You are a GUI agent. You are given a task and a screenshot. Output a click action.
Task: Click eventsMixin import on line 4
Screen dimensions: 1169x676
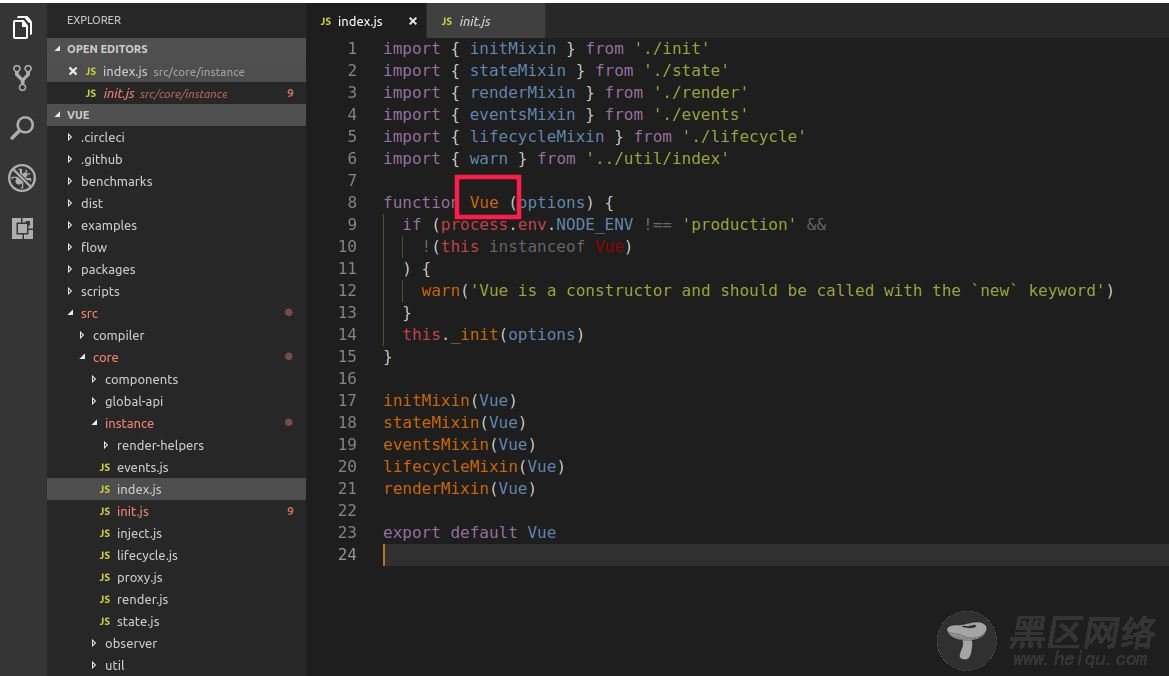click(x=523, y=115)
